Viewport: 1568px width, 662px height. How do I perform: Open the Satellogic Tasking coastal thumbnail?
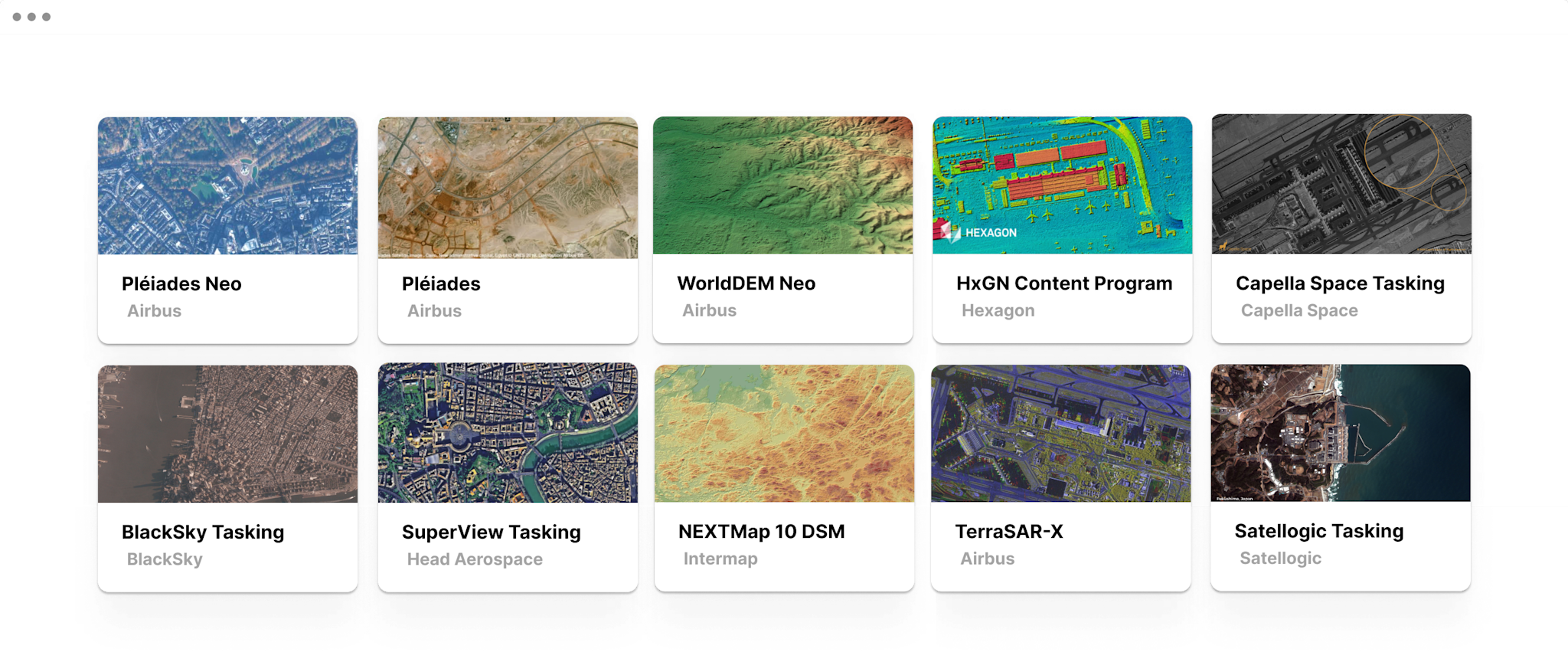click(1340, 433)
